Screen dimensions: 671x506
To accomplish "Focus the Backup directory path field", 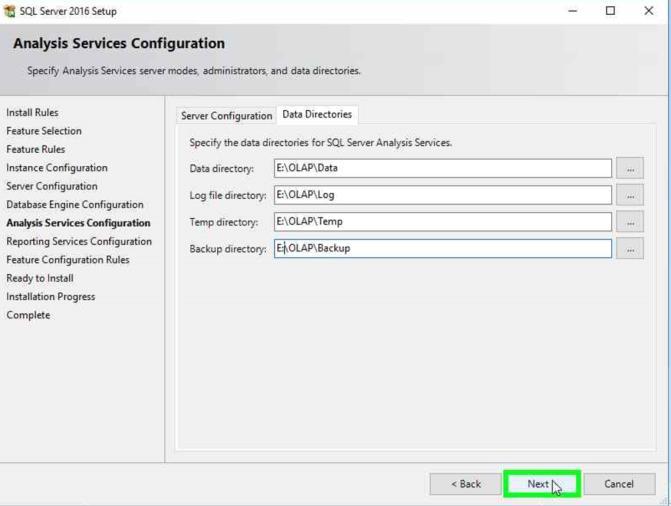I will (x=442, y=248).
